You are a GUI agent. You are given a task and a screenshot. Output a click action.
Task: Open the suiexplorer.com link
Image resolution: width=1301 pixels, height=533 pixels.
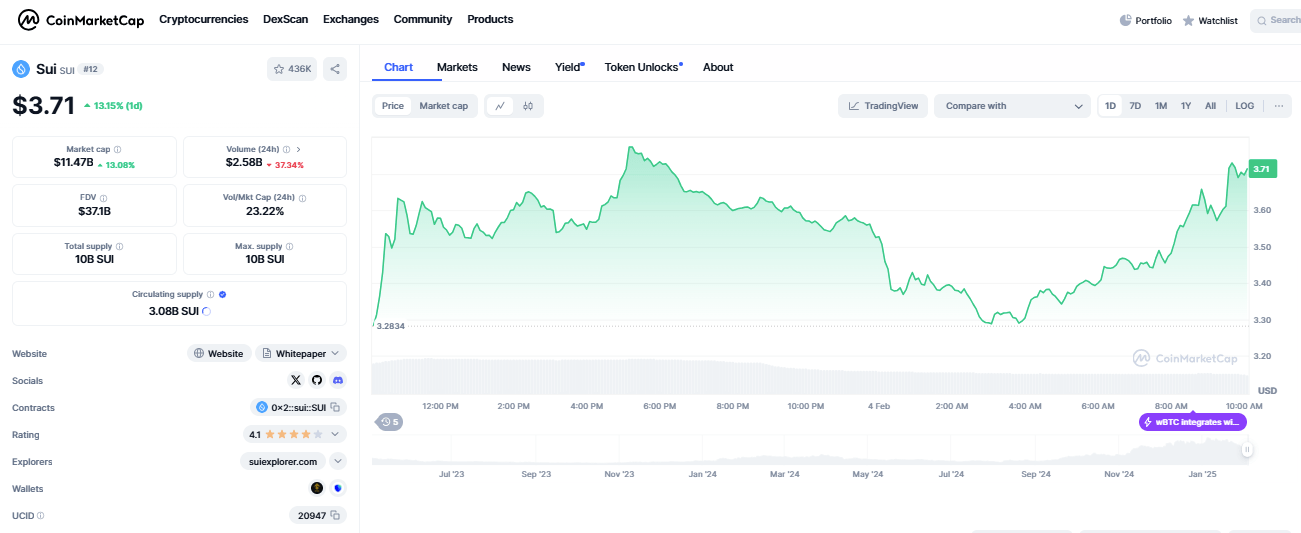[283, 461]
